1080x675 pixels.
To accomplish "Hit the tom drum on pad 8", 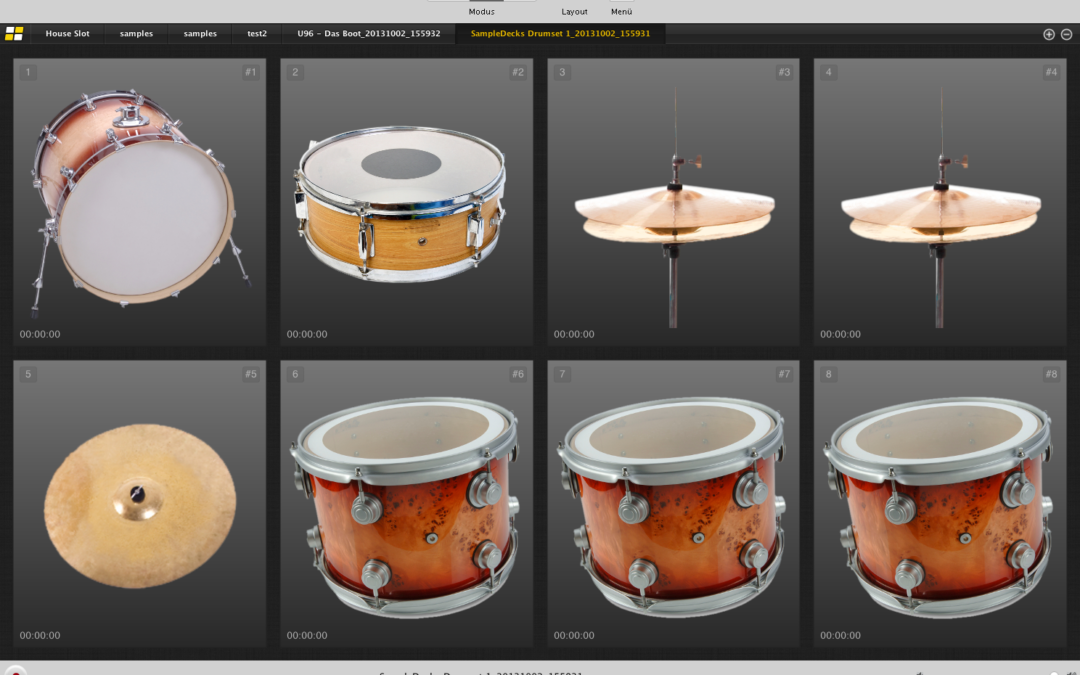I will [x=940, y=507].
